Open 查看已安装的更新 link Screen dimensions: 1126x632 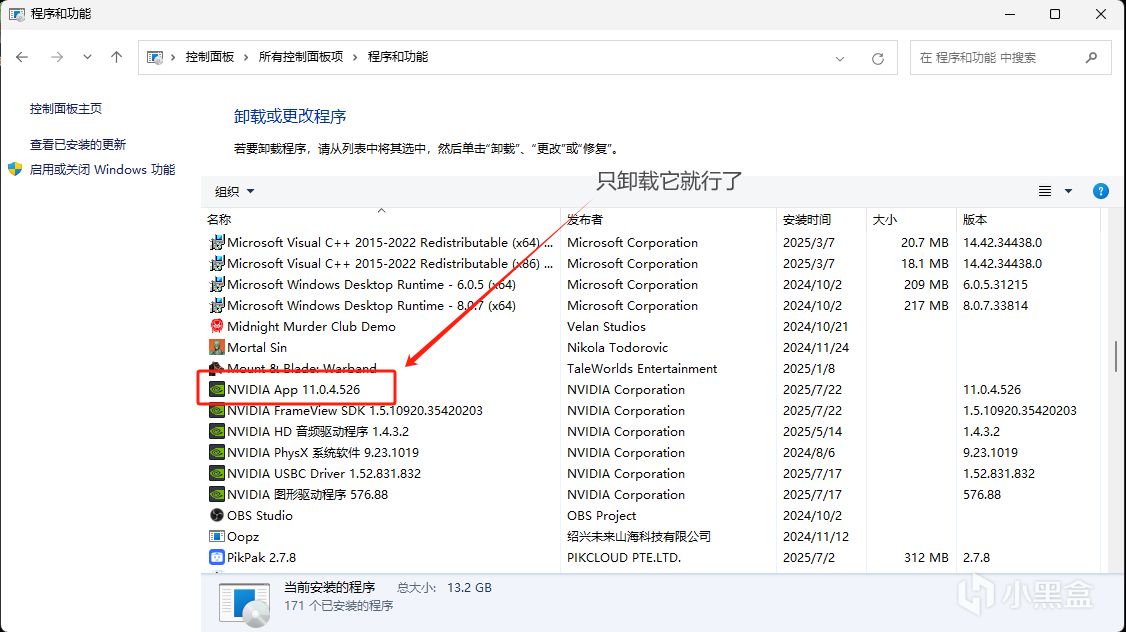(x=78, y=144)
